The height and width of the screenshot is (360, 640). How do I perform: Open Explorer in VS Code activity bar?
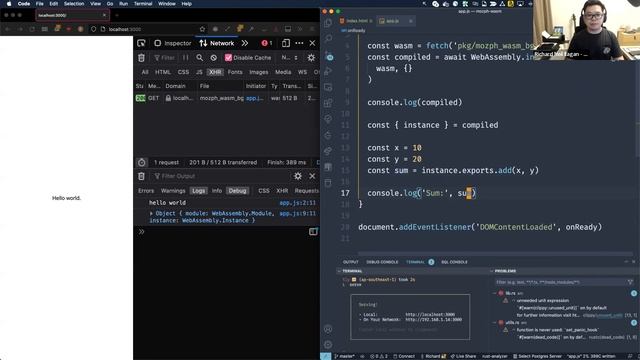click(328, 23)
